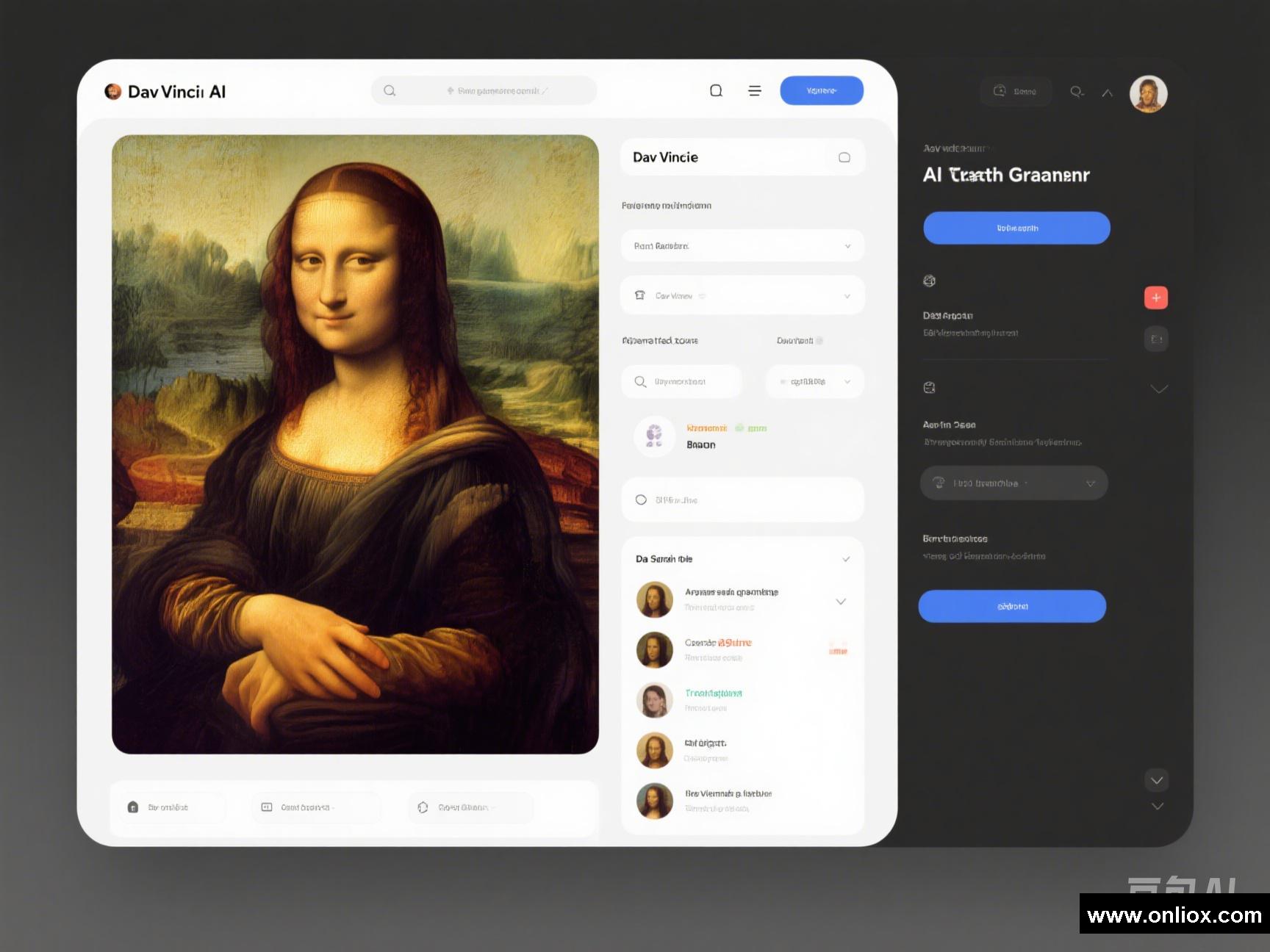Collapse the Da Sanah section with its chevron
The height and width of the screenshot is (952, 1270).
point(846,559)
